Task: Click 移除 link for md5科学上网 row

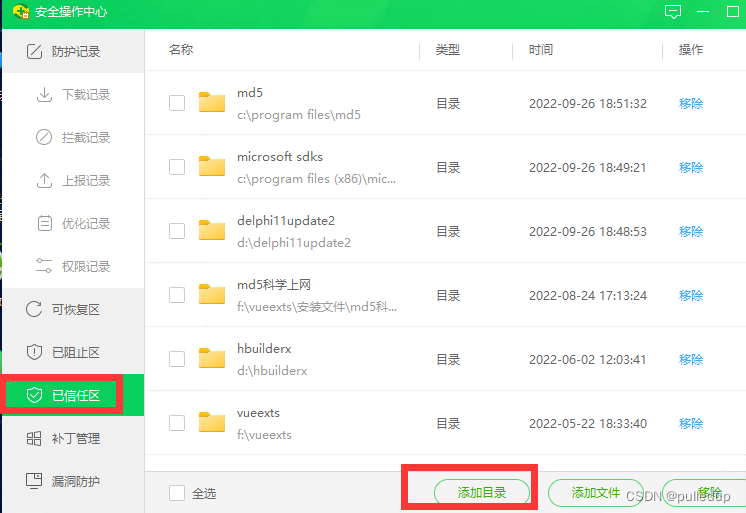Action: (691, 295)
